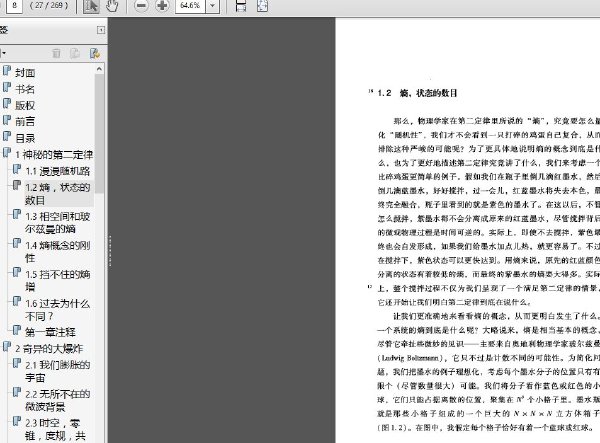Activate the Hand pan tool
The height and width of the screenshot is (443, 600).
pos(112,6)
